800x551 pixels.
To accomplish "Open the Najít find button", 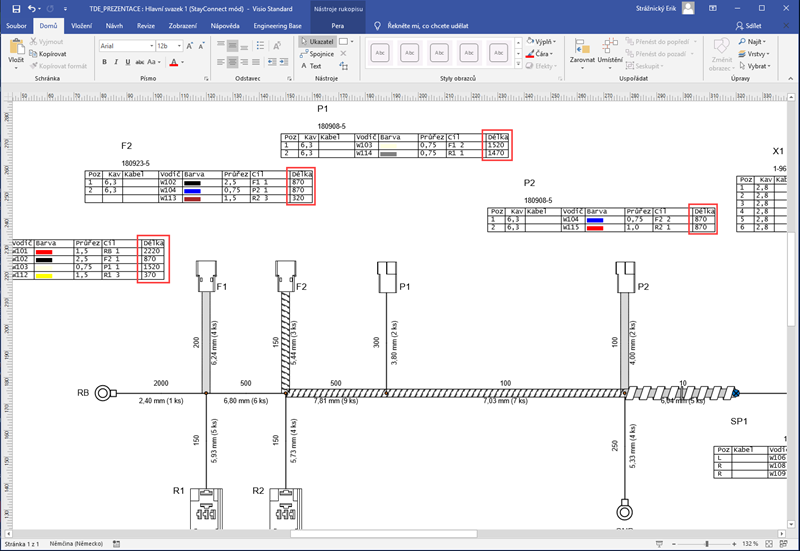I will tap(755, 42).
